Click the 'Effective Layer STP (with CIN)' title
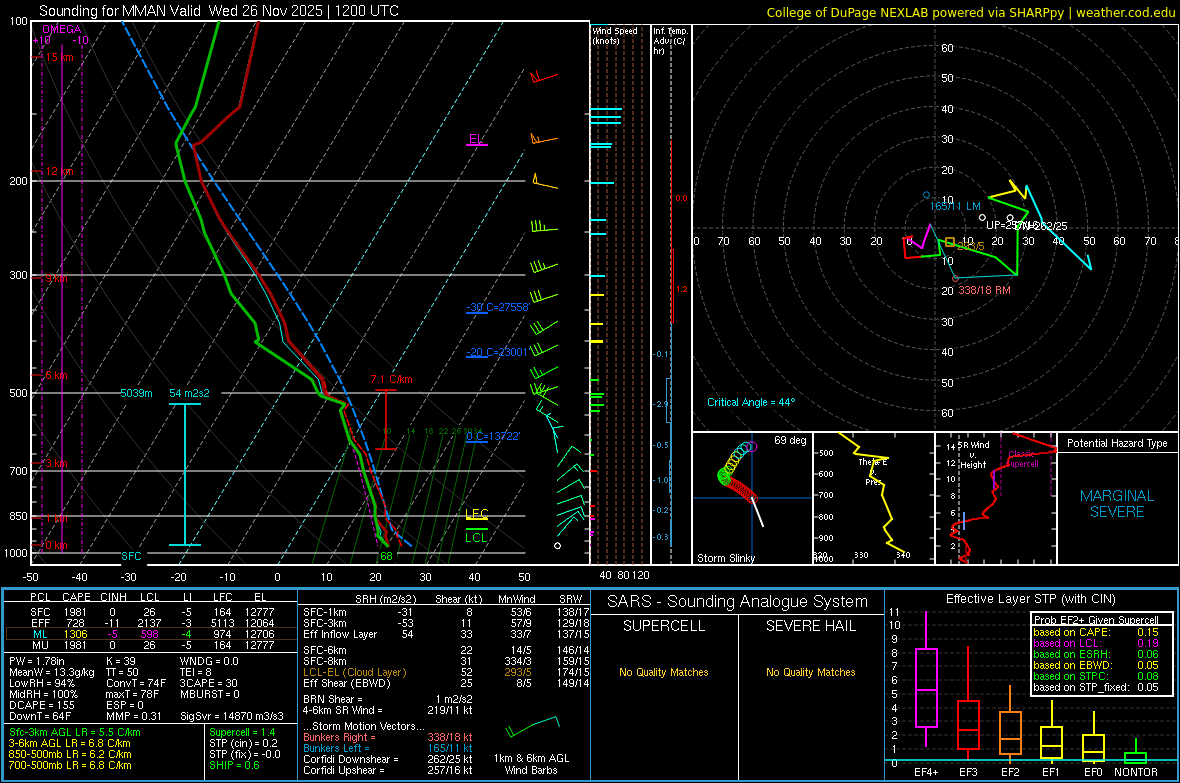Screen dimensions: 1180x783 (x=1030, y=599)
